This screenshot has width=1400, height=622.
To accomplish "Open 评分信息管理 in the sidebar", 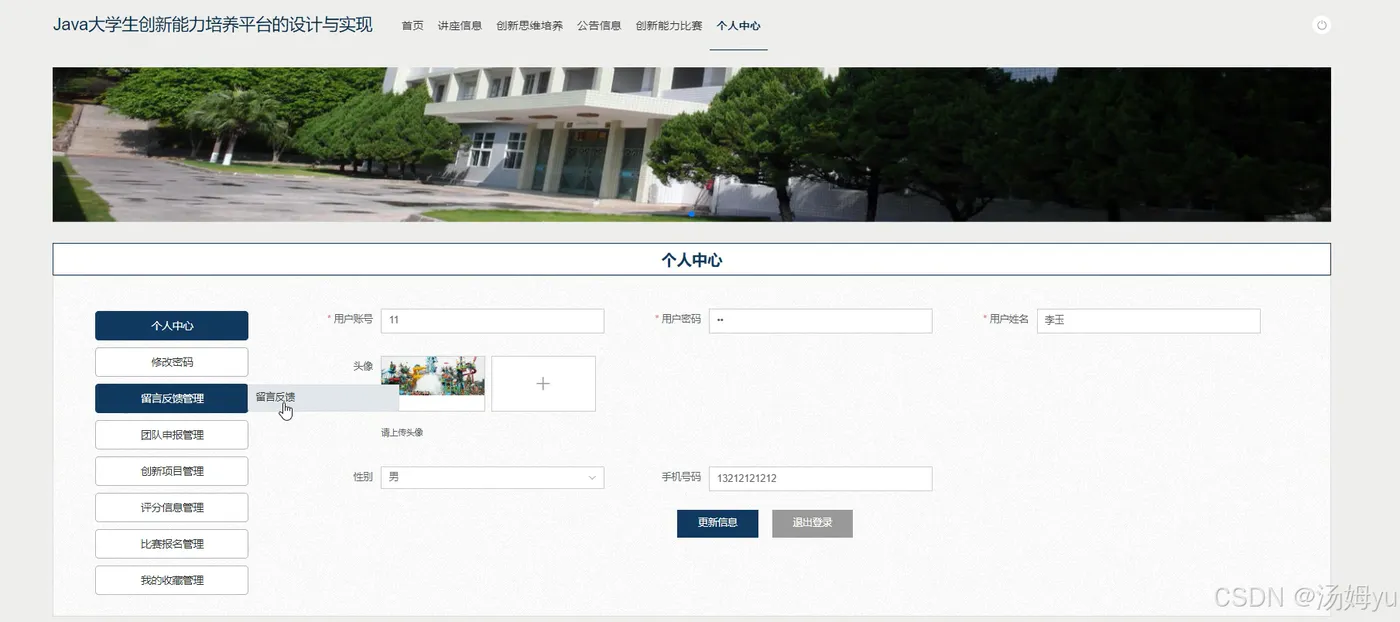I will [x=172, y=507].
